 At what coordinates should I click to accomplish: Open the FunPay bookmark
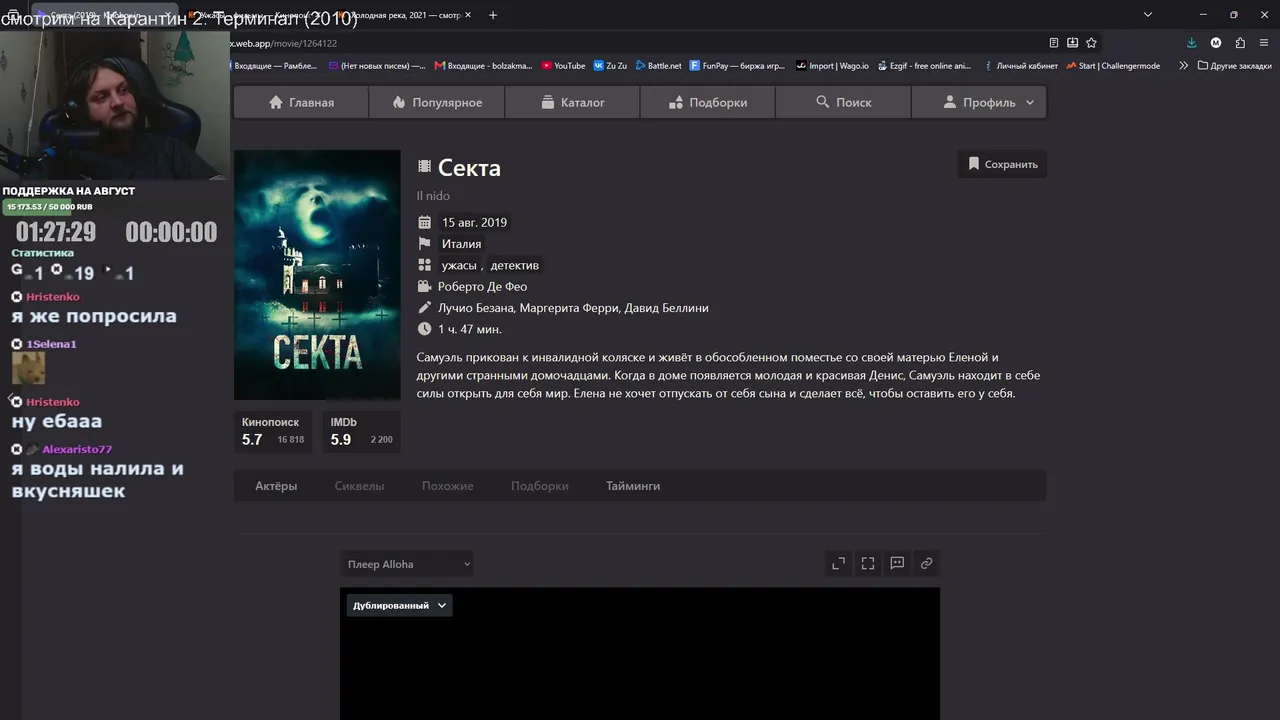tap(738, 66)
